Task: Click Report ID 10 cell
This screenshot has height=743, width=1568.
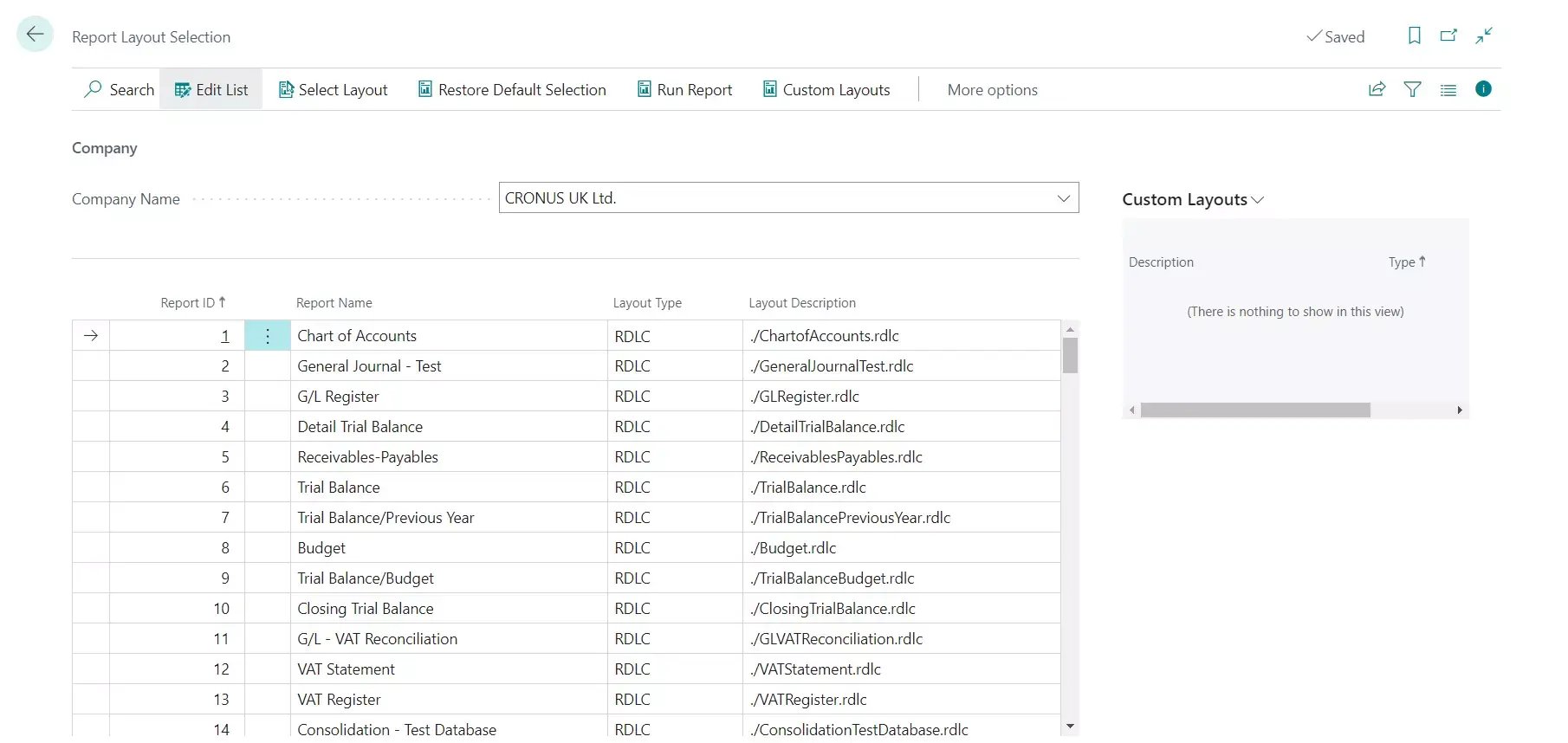Action: pos(177,608)
